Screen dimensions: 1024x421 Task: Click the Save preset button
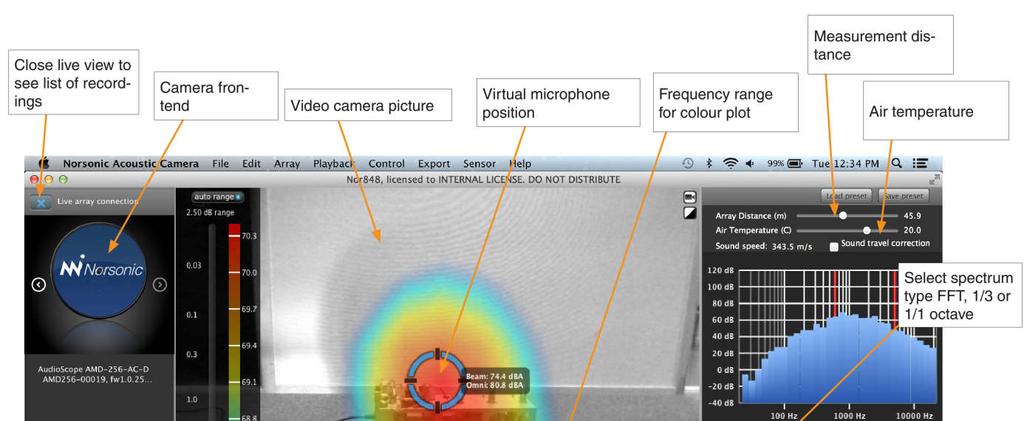click(904, 196)
